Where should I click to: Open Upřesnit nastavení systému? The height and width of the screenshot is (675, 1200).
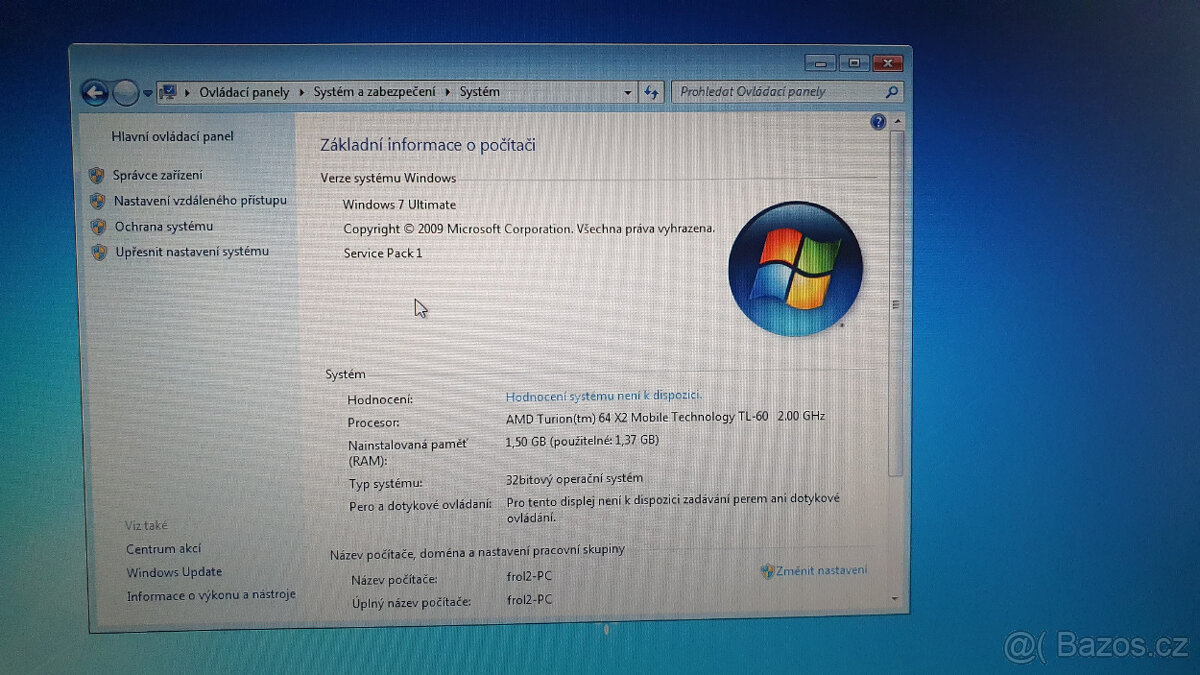tap(193, 251)
